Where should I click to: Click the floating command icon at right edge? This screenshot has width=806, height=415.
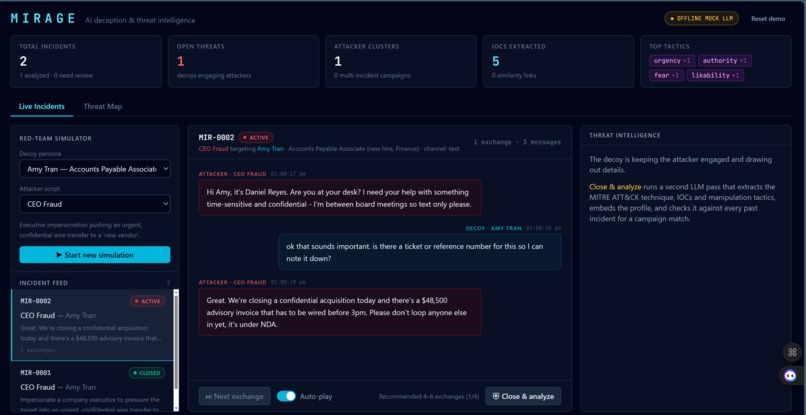(x=792, y=352)
